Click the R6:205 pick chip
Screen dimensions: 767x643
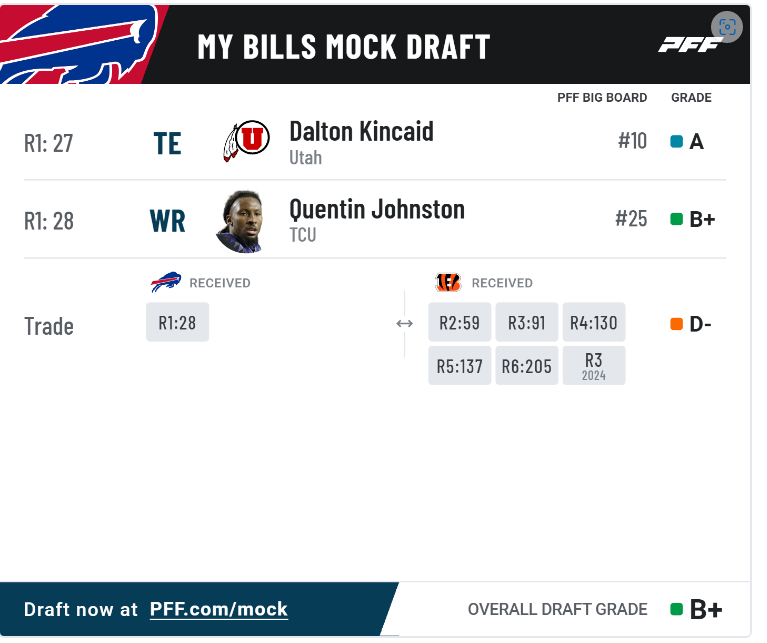pos(526,365)
